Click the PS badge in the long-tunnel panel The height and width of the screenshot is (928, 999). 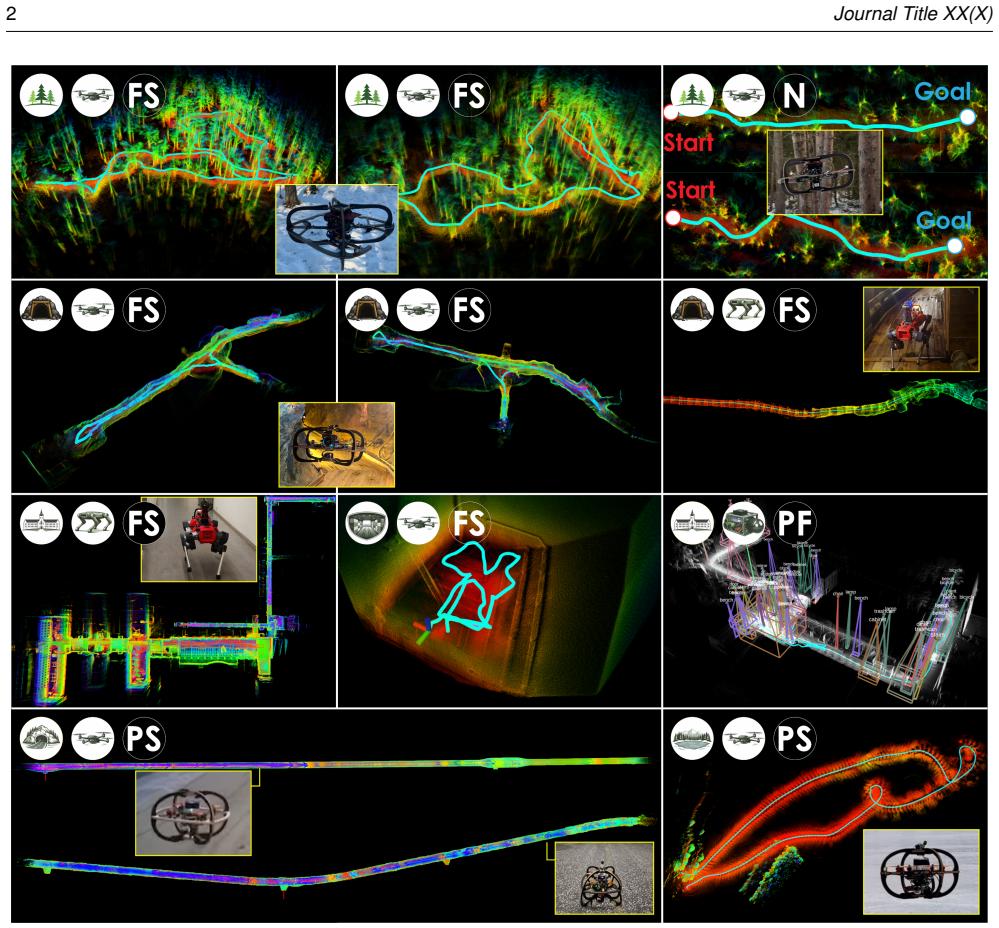coord(144,738)
